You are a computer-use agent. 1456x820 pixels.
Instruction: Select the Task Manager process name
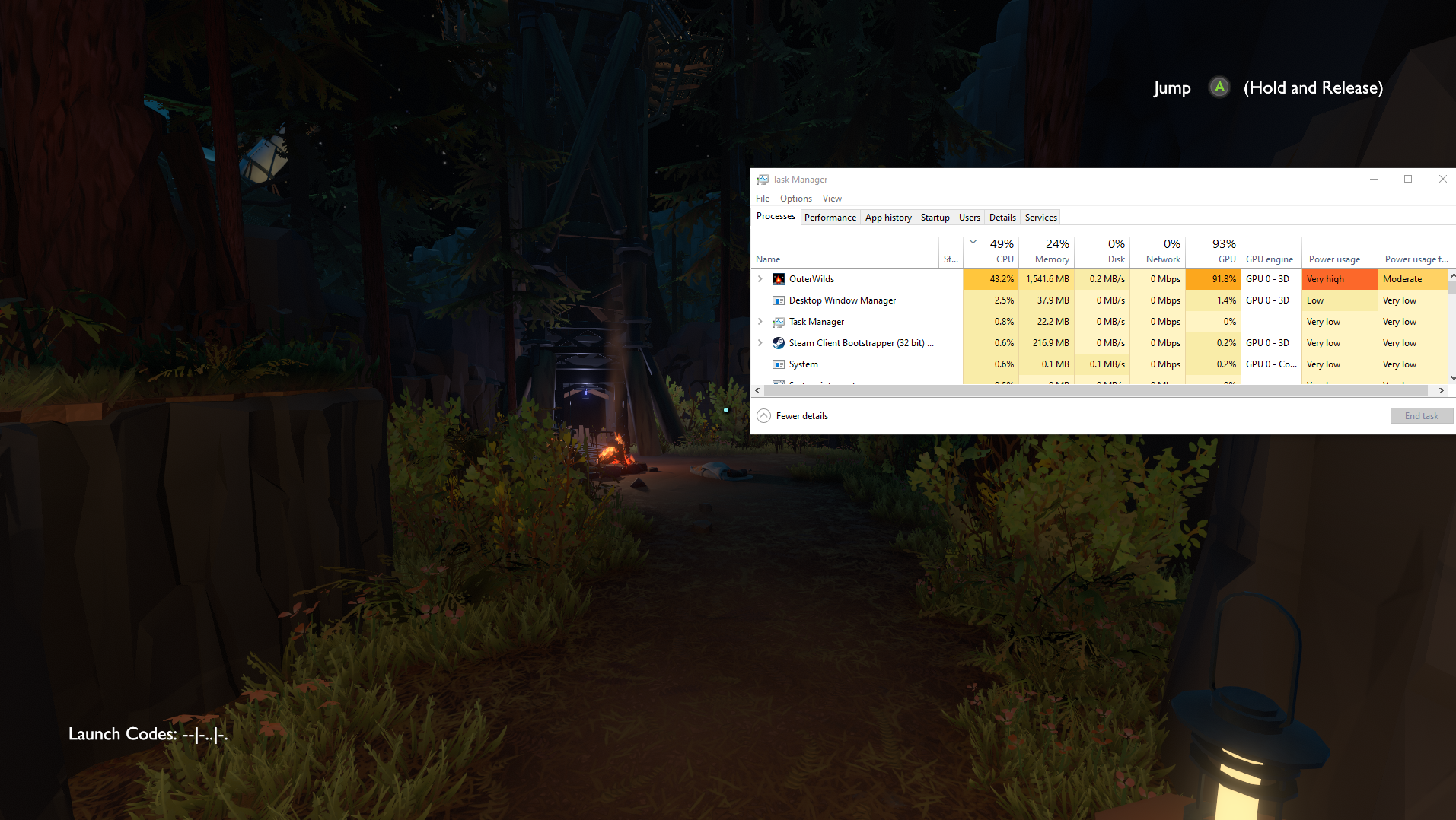(x=817, y=322)
